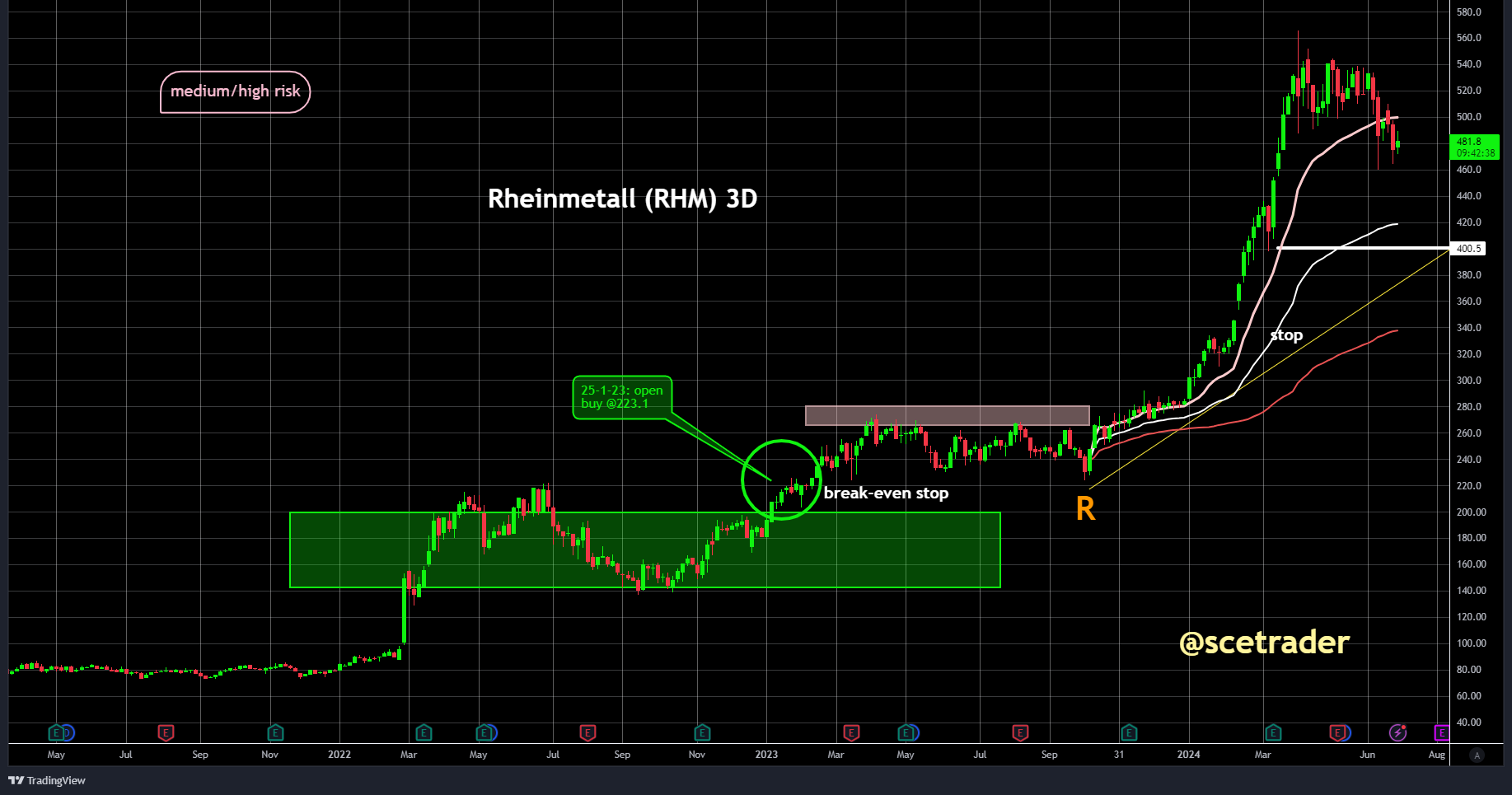The image size is (1512, 795).
Task: Select the Jun label on time axis
Action: click(x=1368, y=755)
